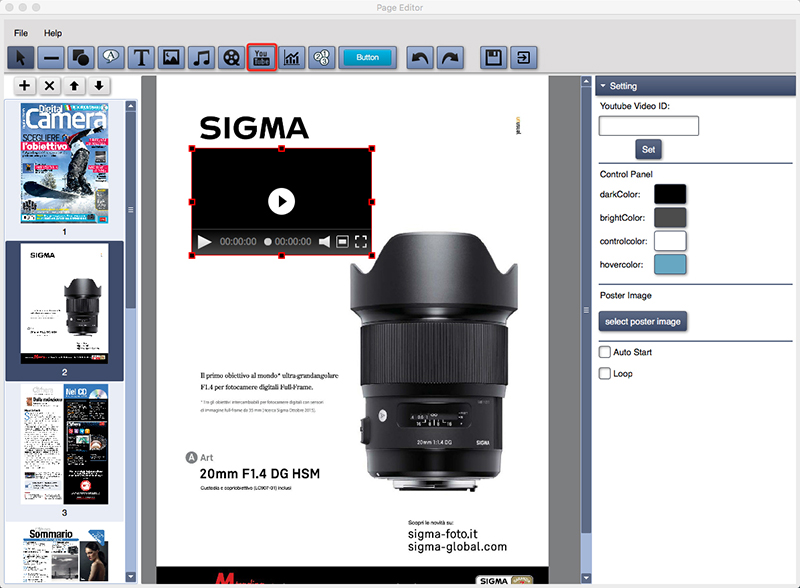Select the arrow selection tool
800x588 pixels.
pyautogui.click(x=22, y=57)
